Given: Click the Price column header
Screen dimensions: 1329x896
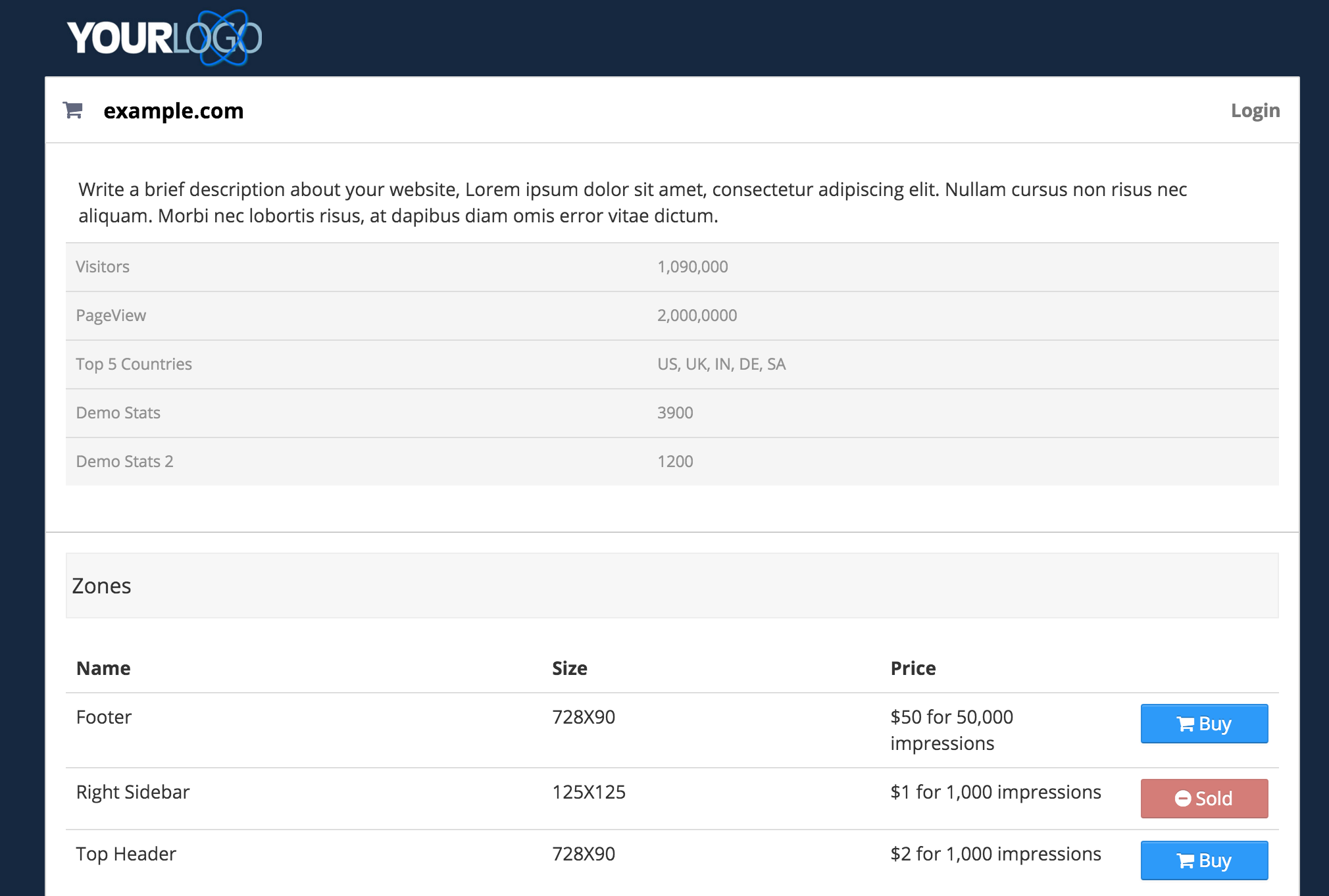Looking at the screenshot, I should (x=913, y=668).
